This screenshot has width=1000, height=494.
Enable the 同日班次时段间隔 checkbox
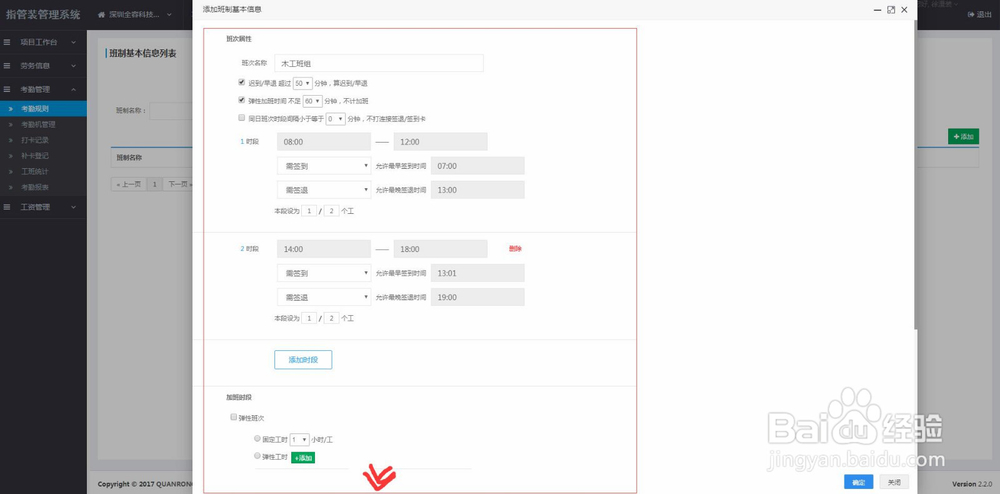(242, 118)
